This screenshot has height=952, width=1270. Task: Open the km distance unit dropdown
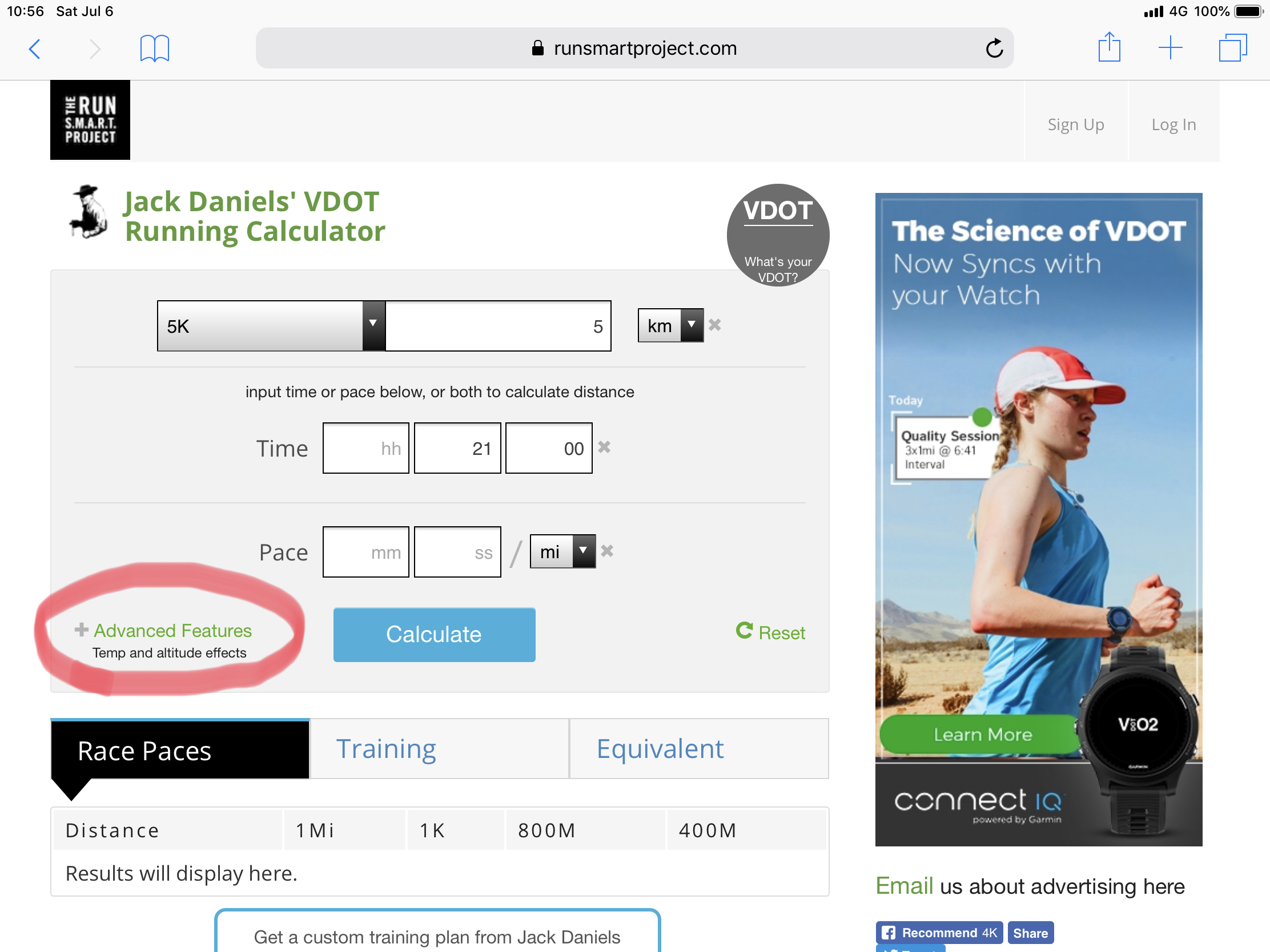(x=670, y=326)
